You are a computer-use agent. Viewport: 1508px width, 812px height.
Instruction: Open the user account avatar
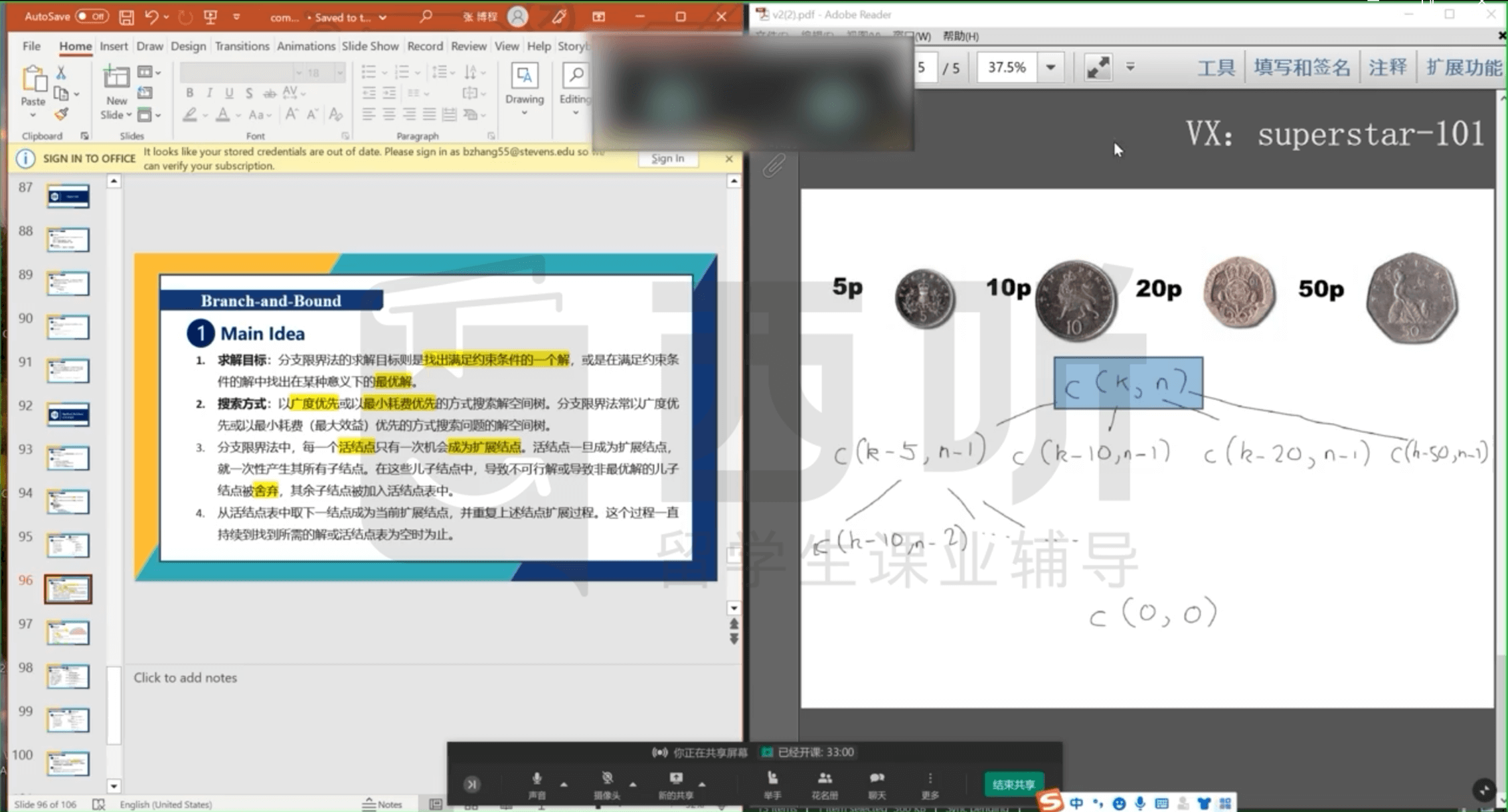[x=517, y=17]
